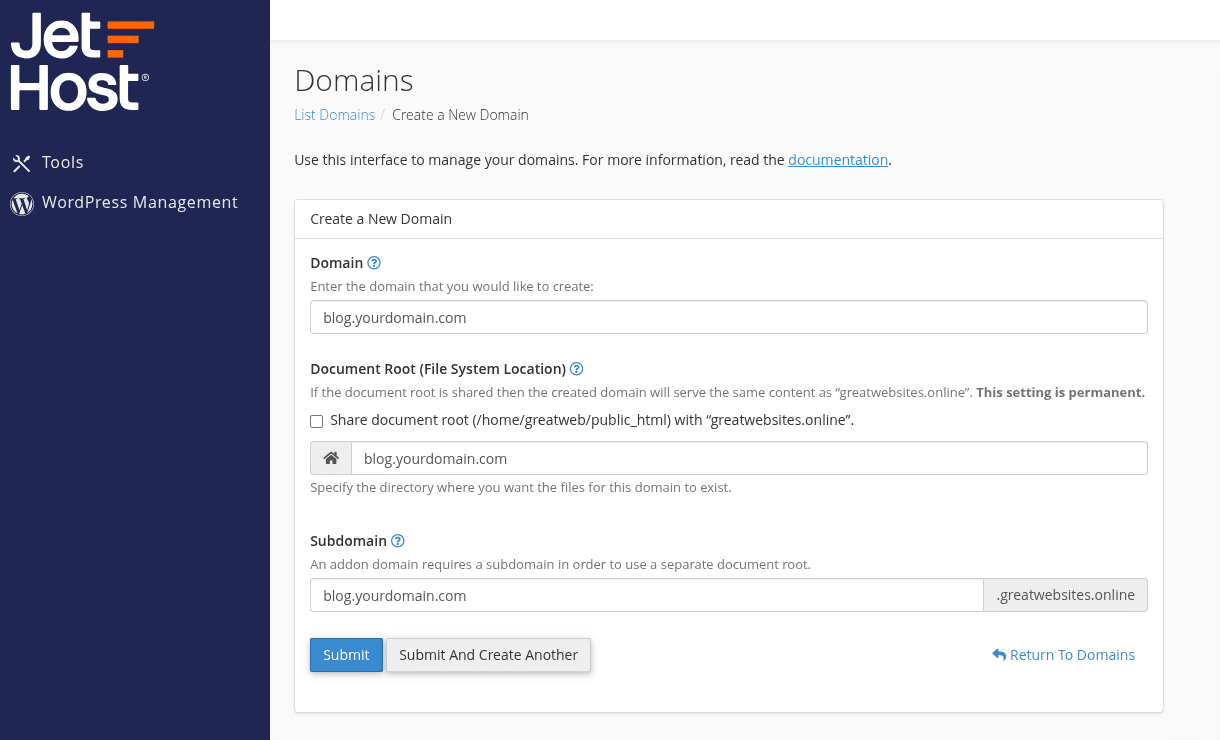Click the Submit button

[x=346, y=655]
